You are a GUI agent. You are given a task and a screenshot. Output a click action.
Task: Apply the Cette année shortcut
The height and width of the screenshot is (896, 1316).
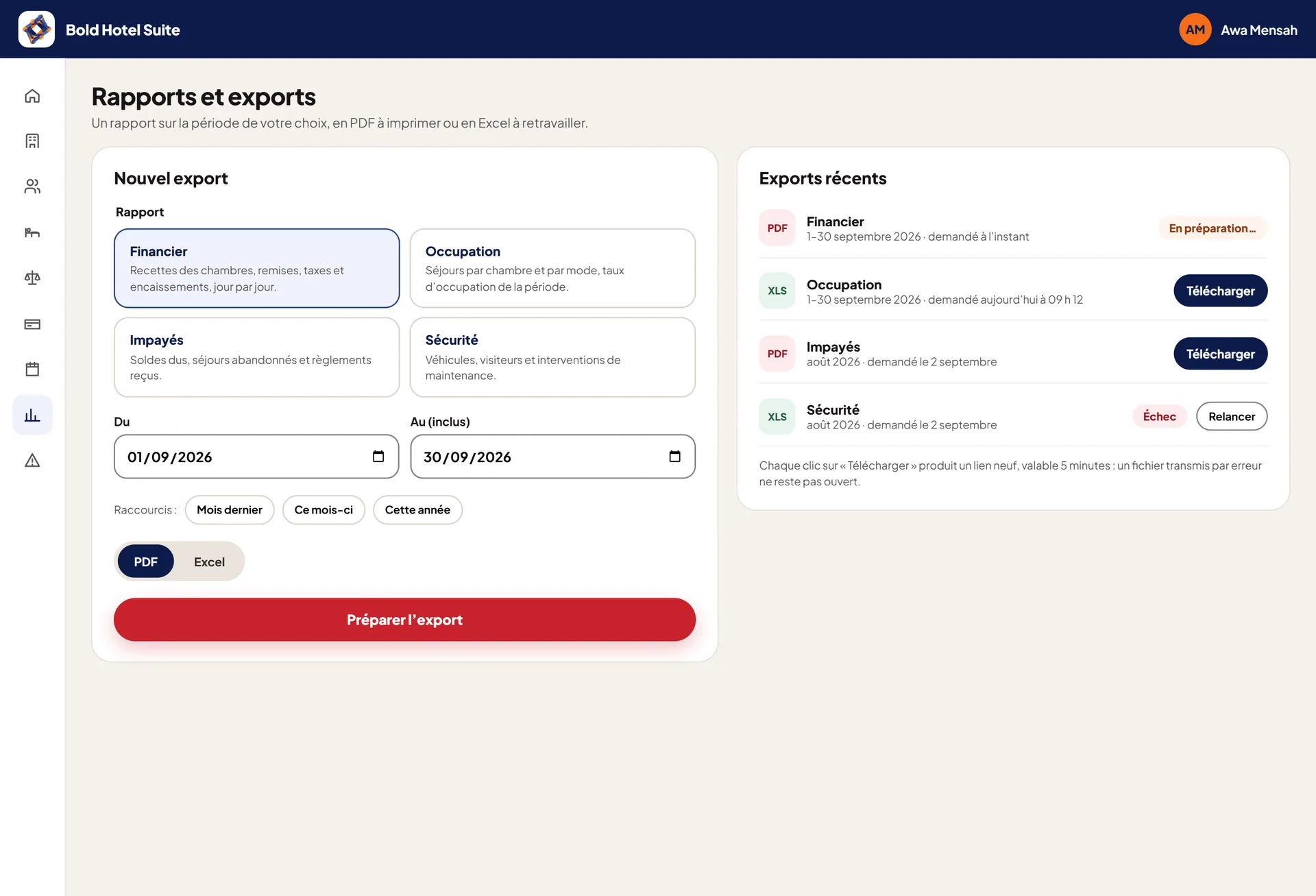click(417, 510)
